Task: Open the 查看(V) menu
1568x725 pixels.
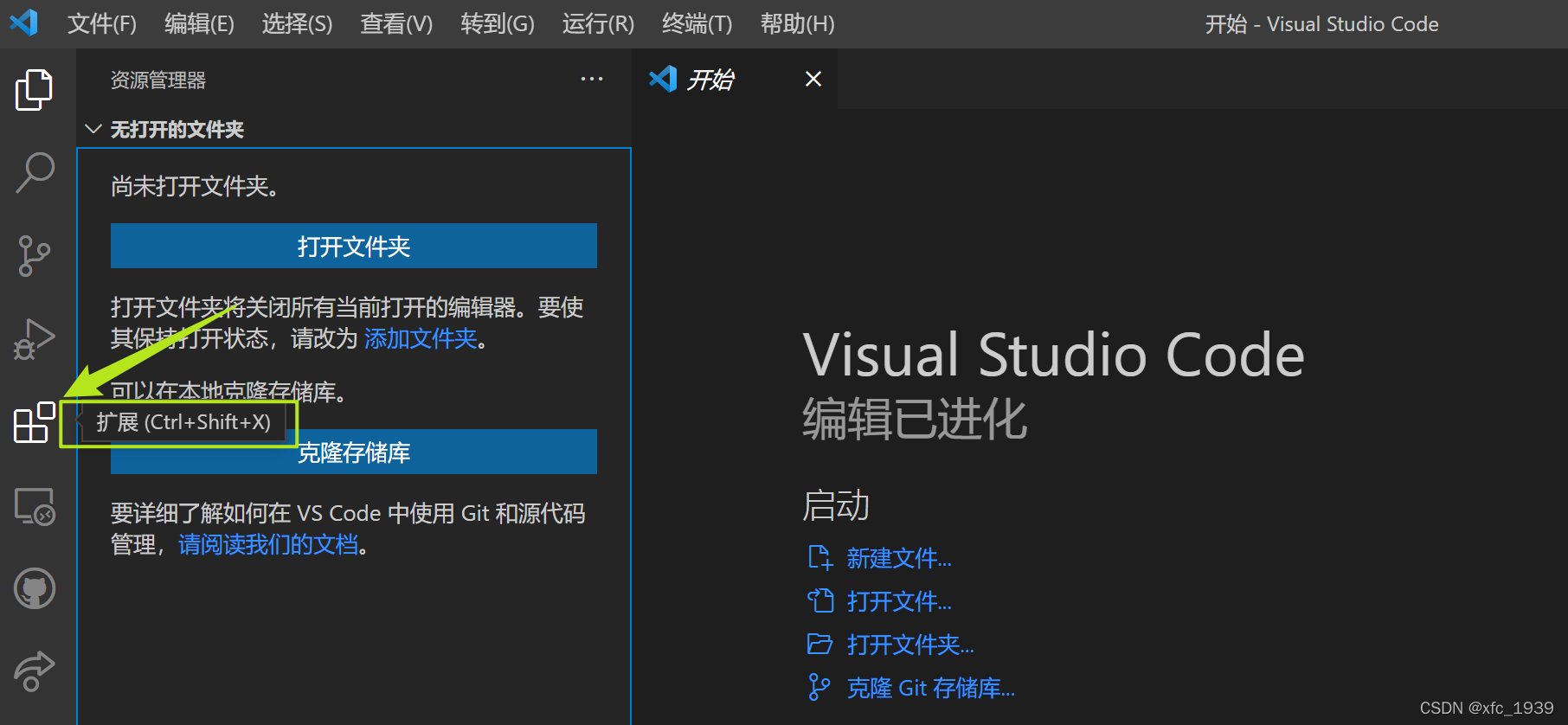Action: click(396, 23)
